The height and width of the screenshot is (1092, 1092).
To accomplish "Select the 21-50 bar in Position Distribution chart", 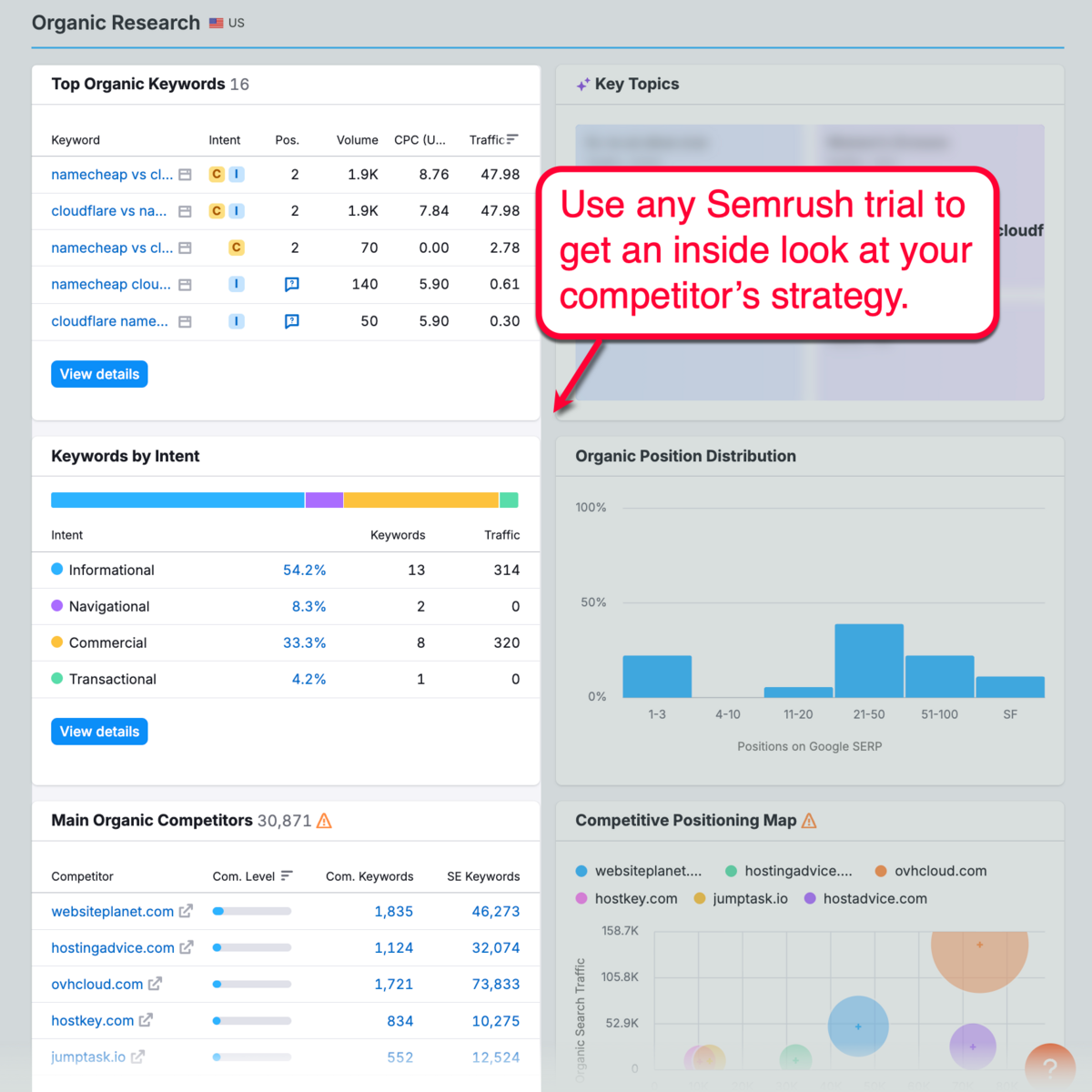I will pyautogui.click(x=869, y=659).
